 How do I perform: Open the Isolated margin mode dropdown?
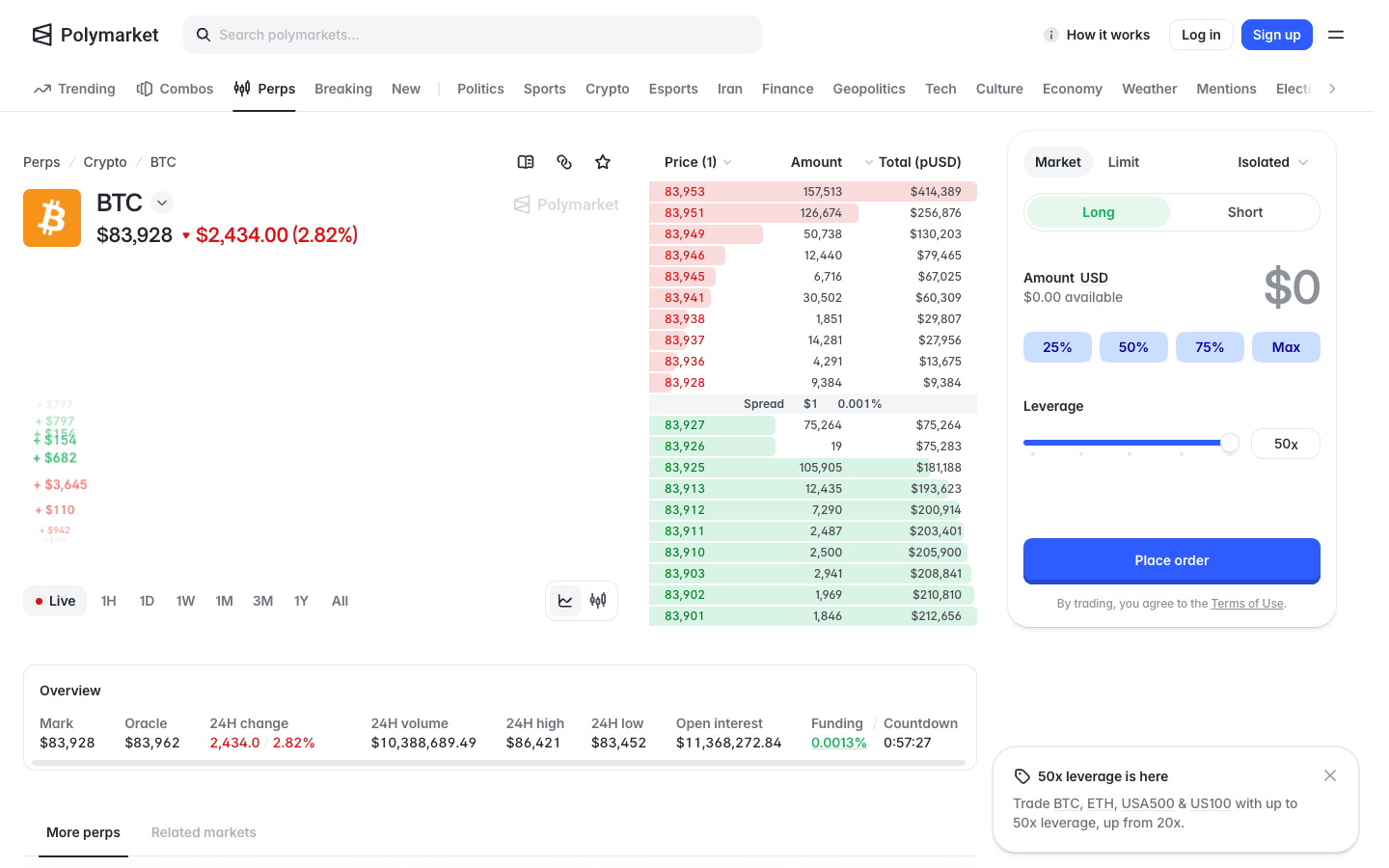pyautogui.click(x=1273, y=162)
